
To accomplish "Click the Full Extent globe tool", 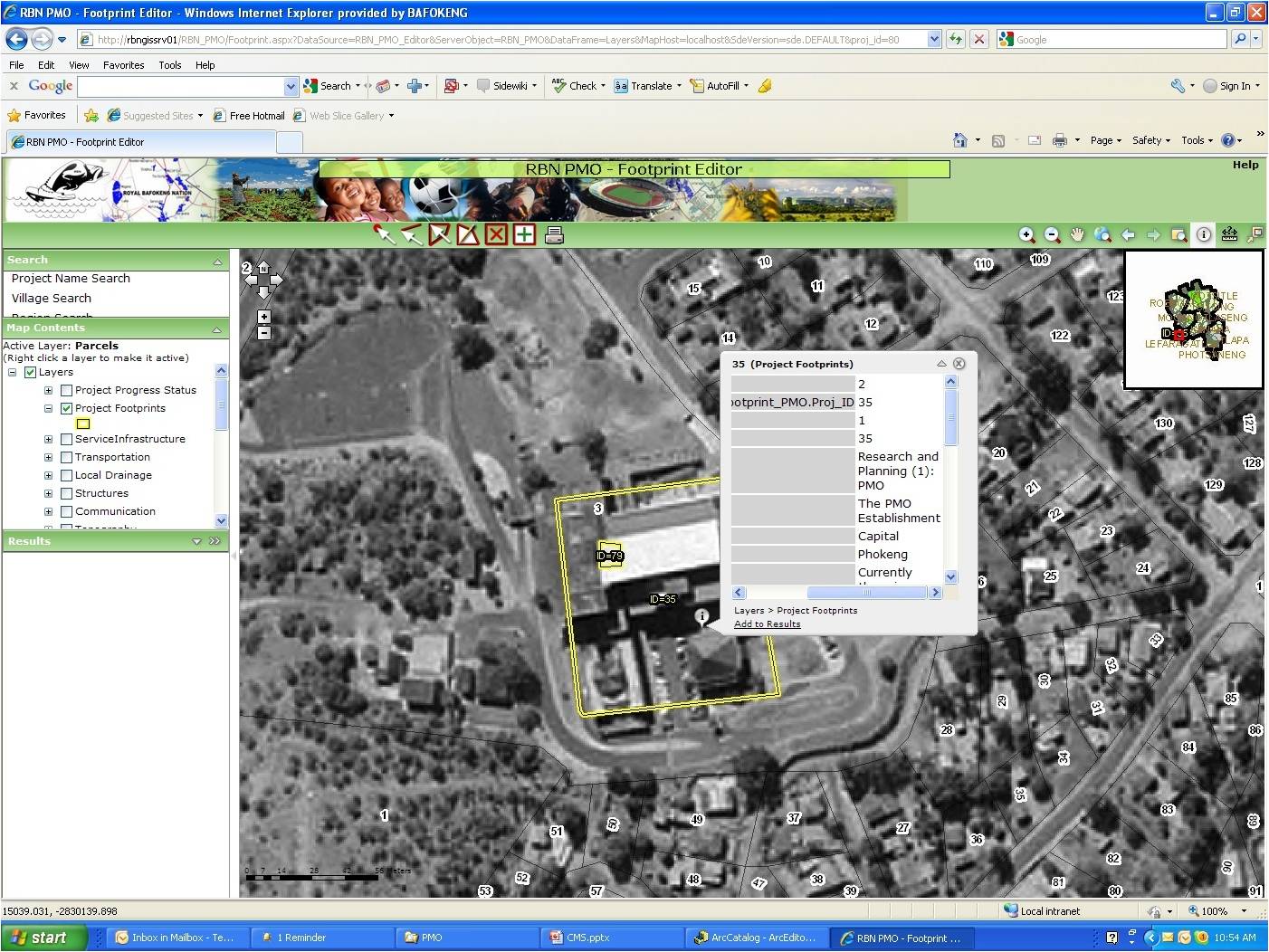I will pos(1102,235).
